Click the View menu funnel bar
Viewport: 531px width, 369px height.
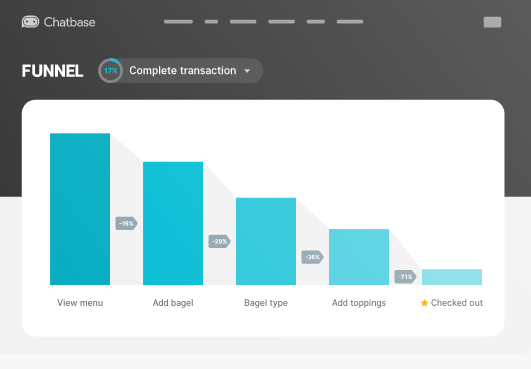tap(80, 209)
